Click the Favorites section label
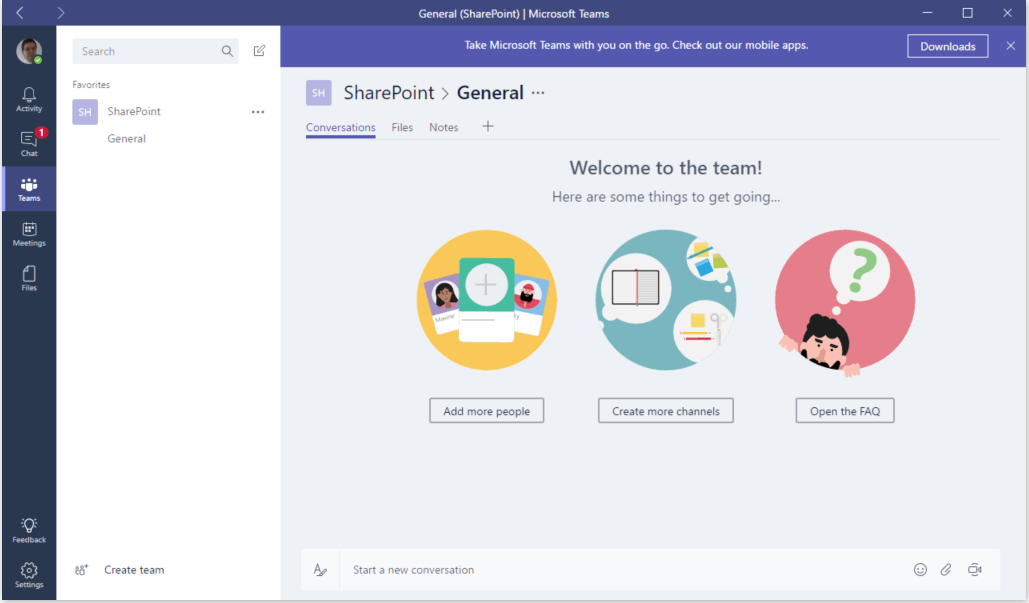This screenshot has width=1029, height=603. pyautogui.click(x=91, y=85)
